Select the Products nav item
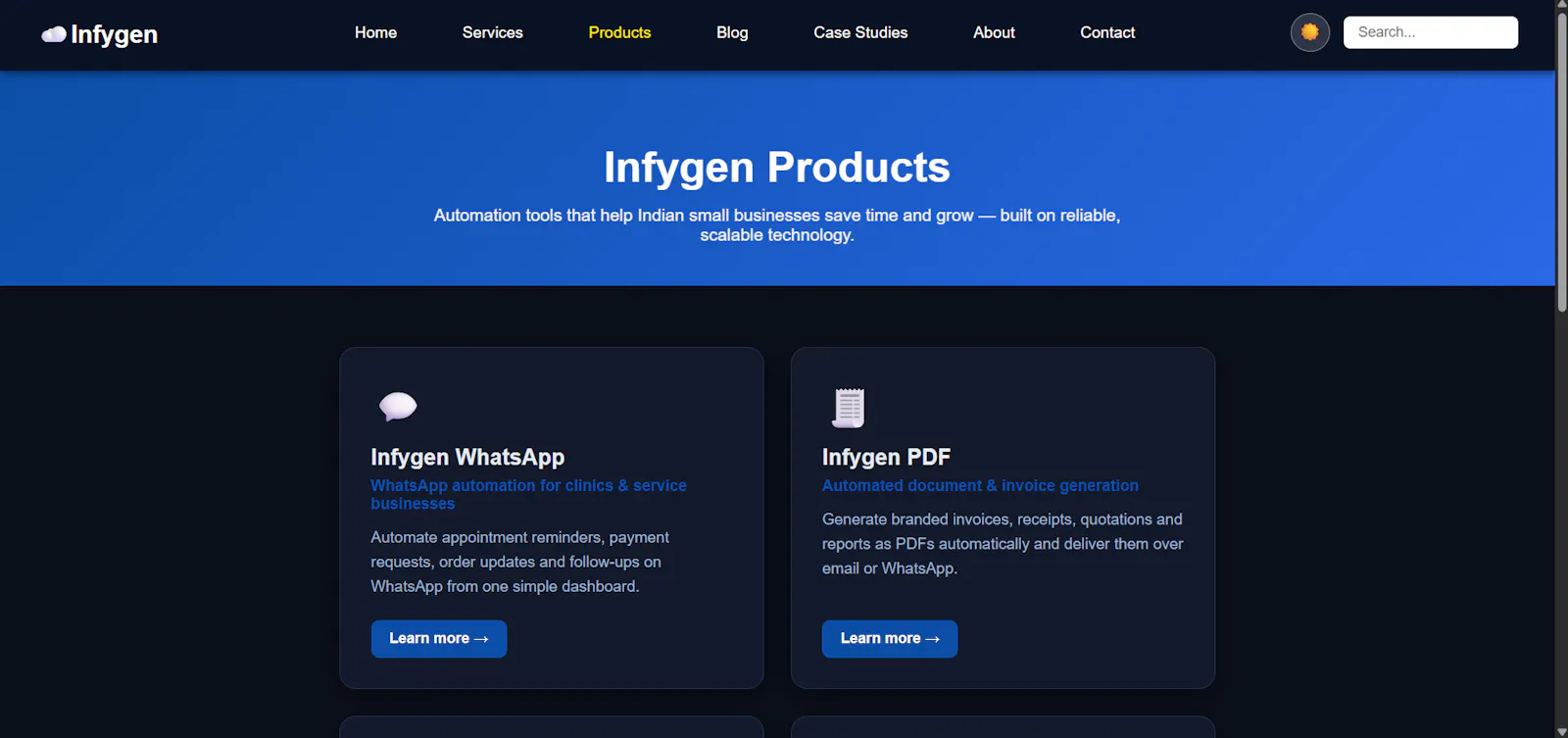This screenshot has width=1568, height=738. click(619, 32)
